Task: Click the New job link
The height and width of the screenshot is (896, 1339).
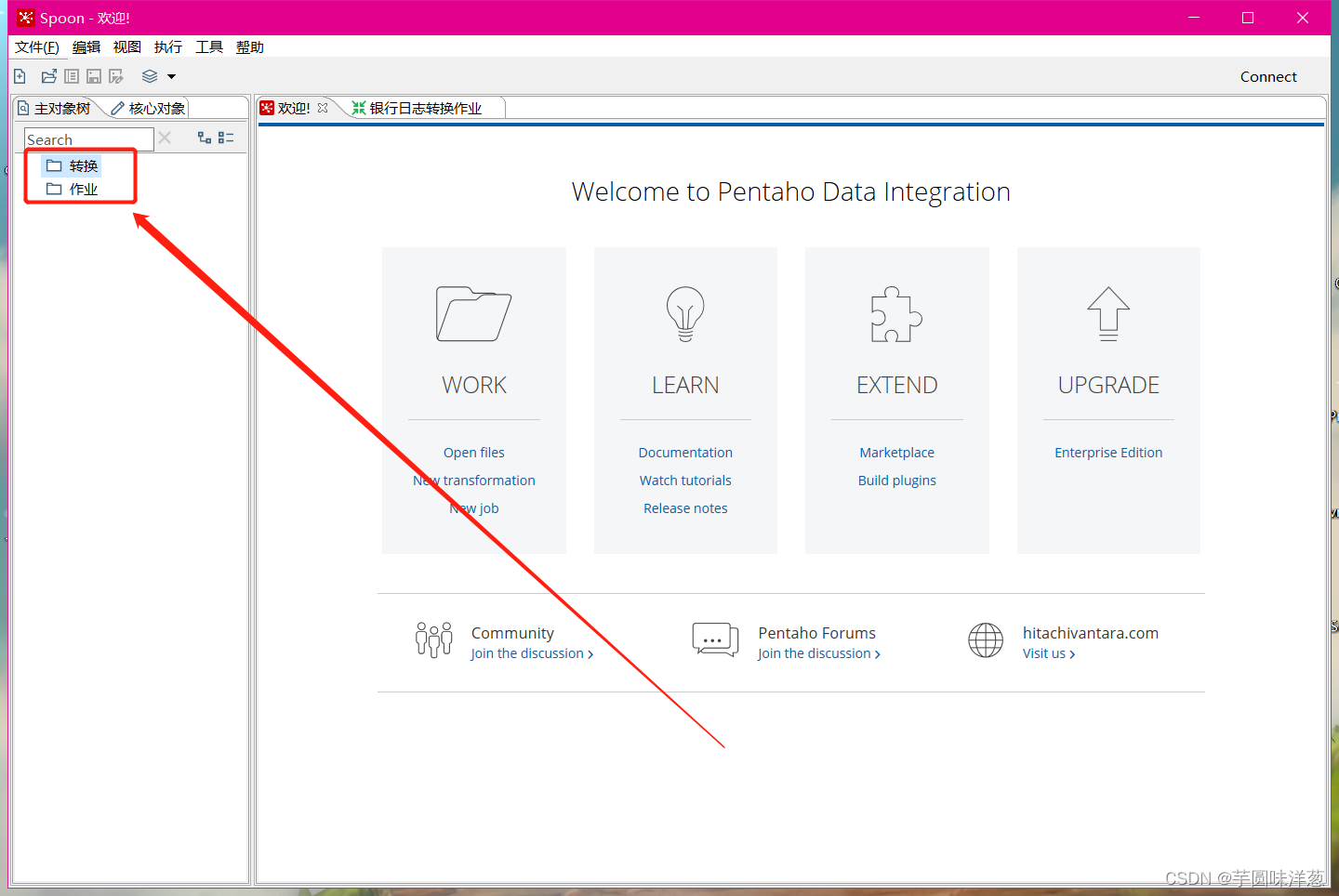Action: (x=474, y=508)
